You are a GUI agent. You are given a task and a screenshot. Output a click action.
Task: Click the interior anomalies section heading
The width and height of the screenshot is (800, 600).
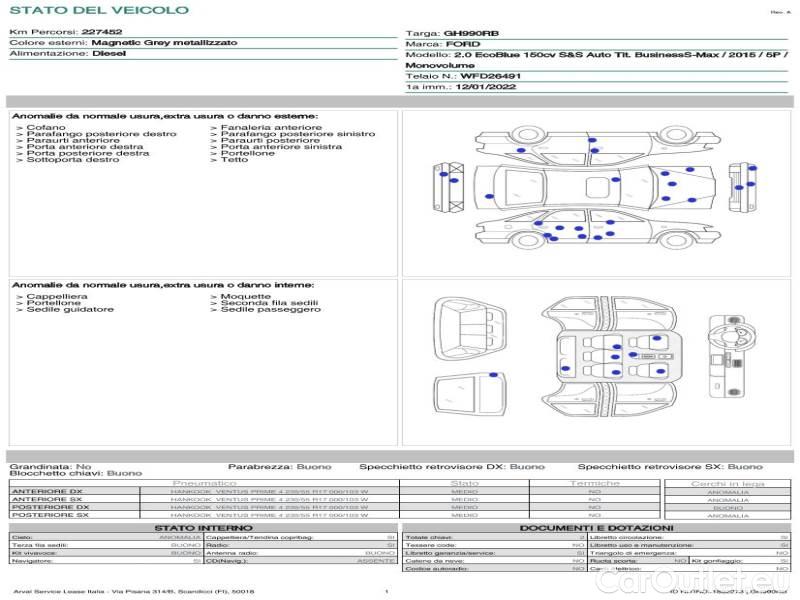tap(163, 285)
